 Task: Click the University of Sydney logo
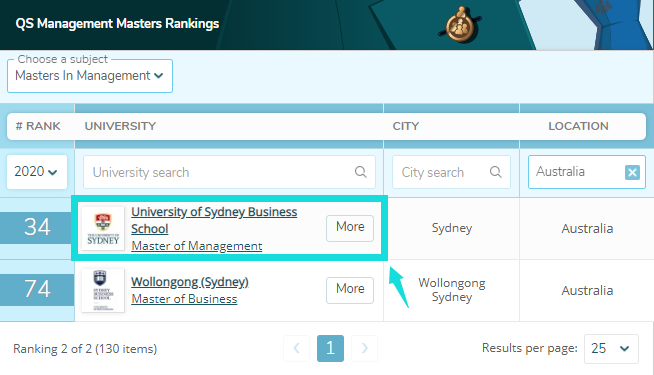[x=103, y=228]
